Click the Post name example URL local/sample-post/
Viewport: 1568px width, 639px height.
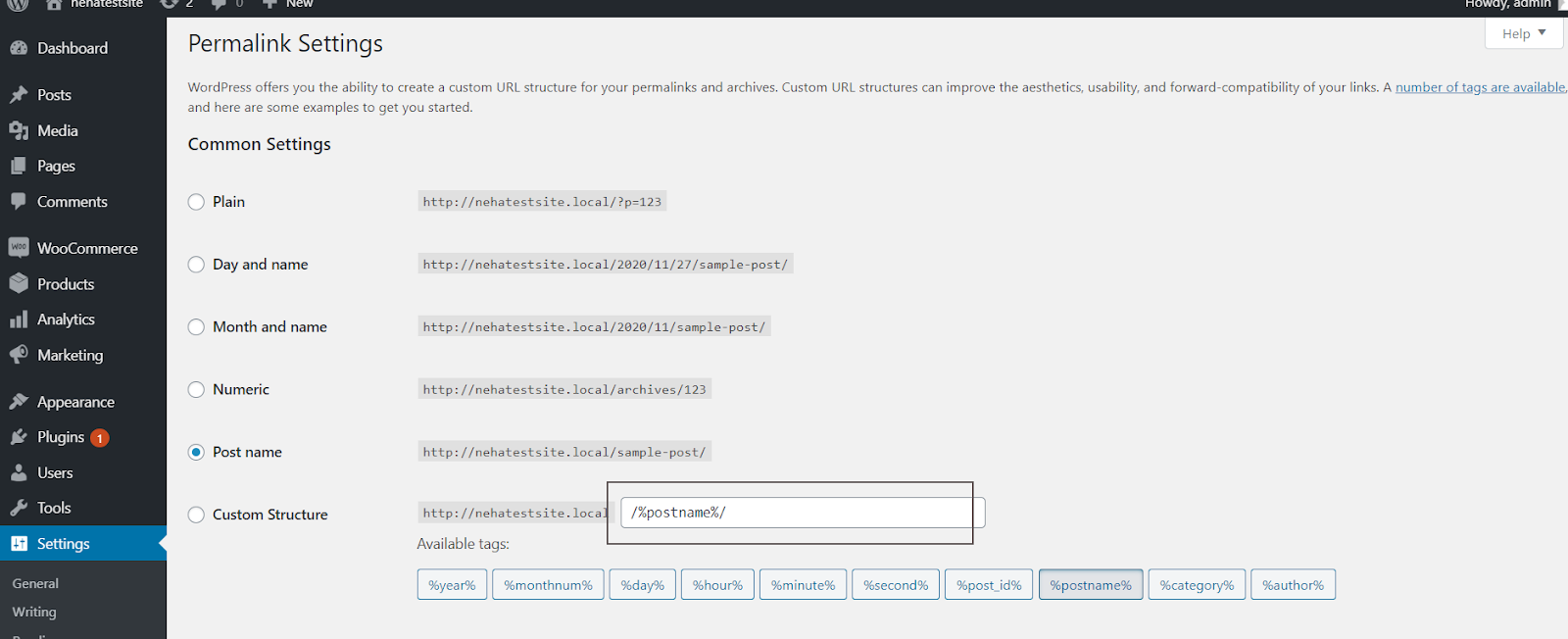pos(564,452)
